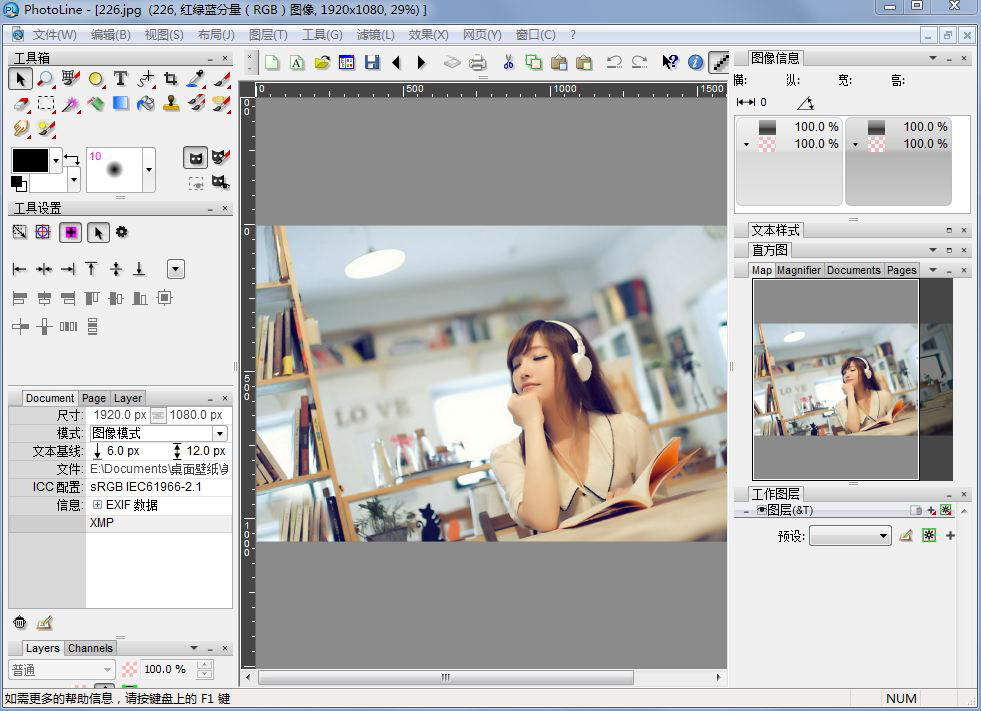Switch to the Layer tab in document panel
981x711 pixels.
coord(128,398)
